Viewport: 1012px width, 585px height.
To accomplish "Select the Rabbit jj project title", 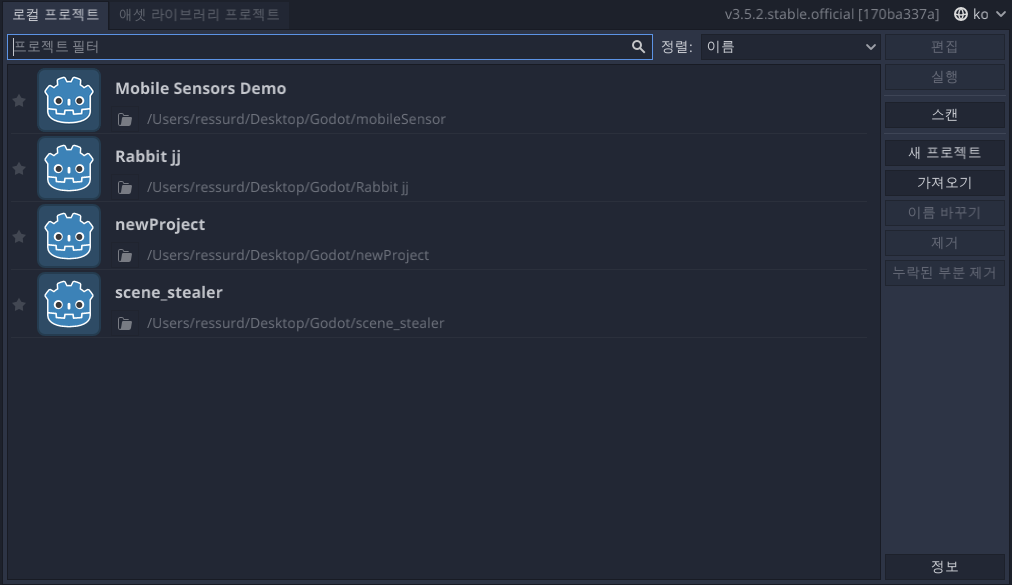I will tap(148, 157).
